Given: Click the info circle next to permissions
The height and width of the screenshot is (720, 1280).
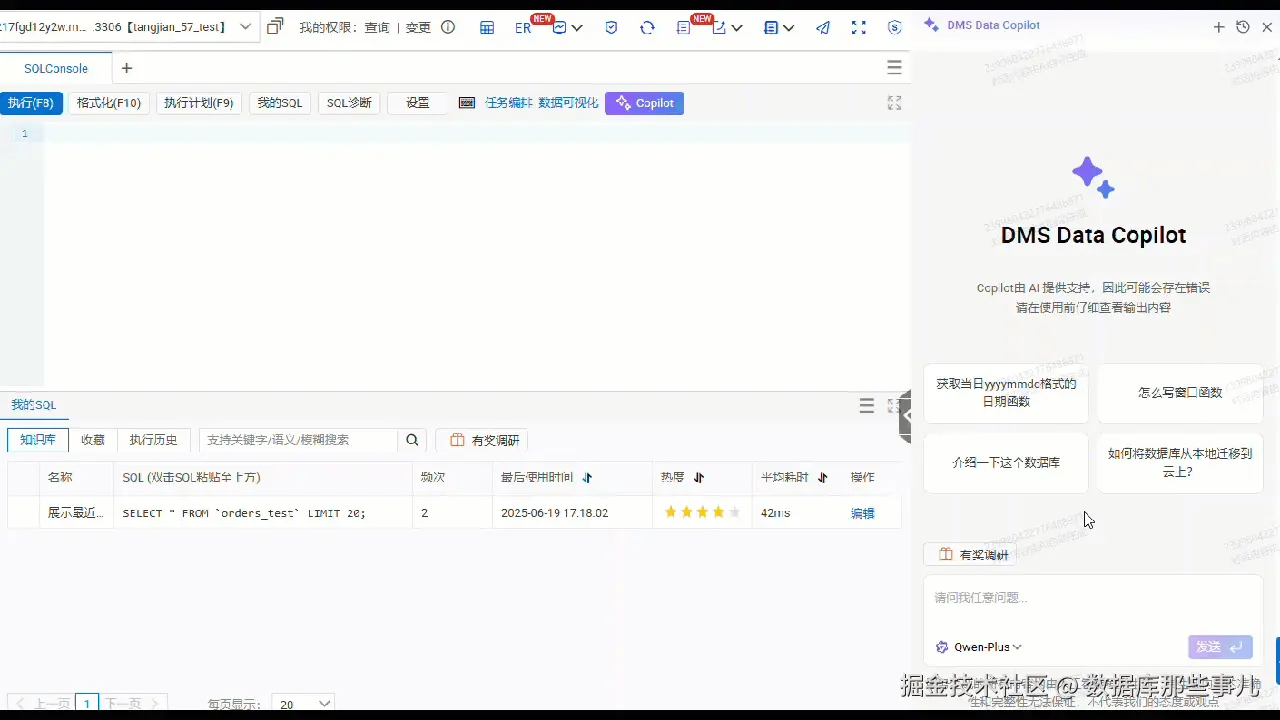Looking at the screenshot, I should pos(448,27).
